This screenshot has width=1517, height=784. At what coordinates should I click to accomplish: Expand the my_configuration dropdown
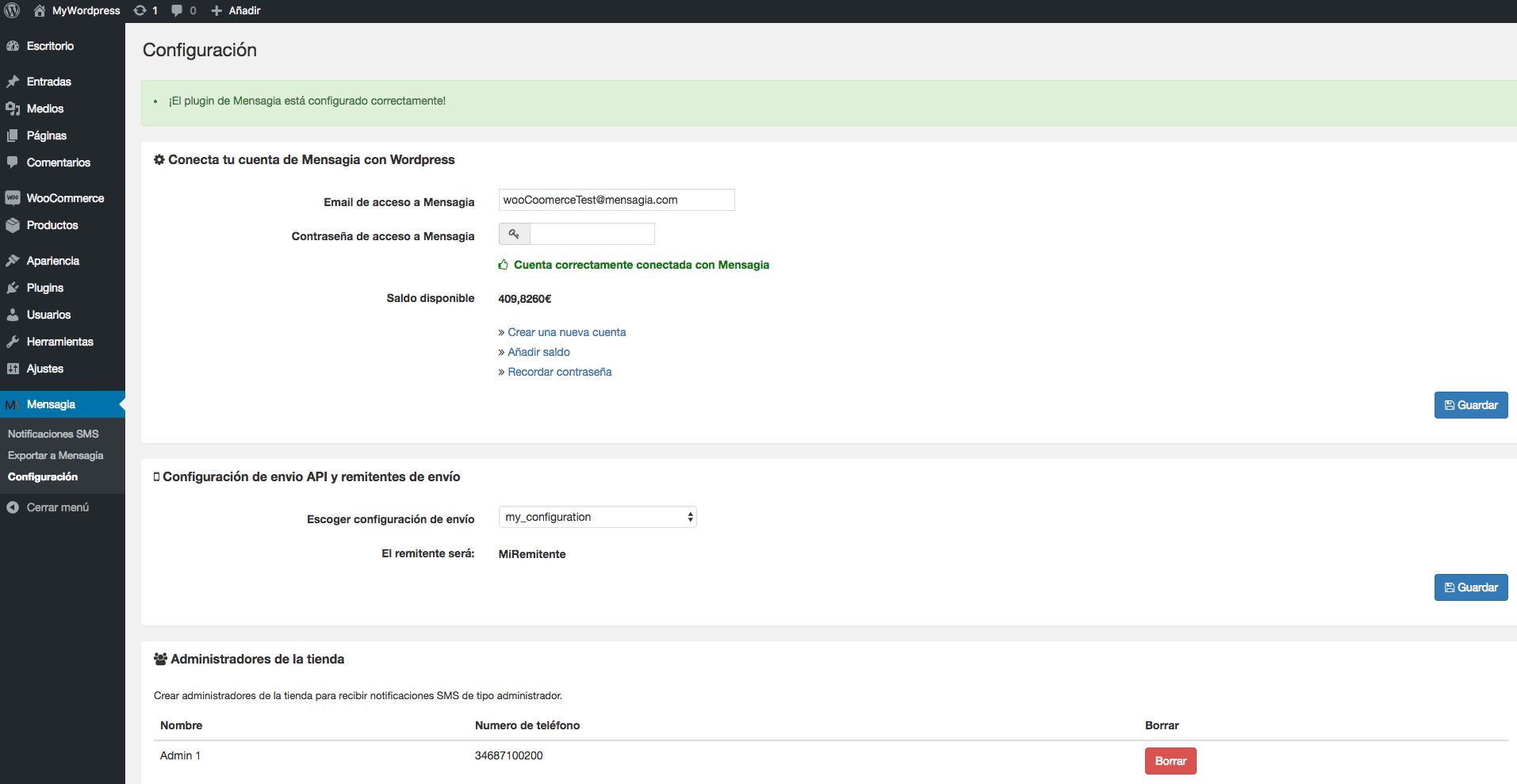(597, 517)
